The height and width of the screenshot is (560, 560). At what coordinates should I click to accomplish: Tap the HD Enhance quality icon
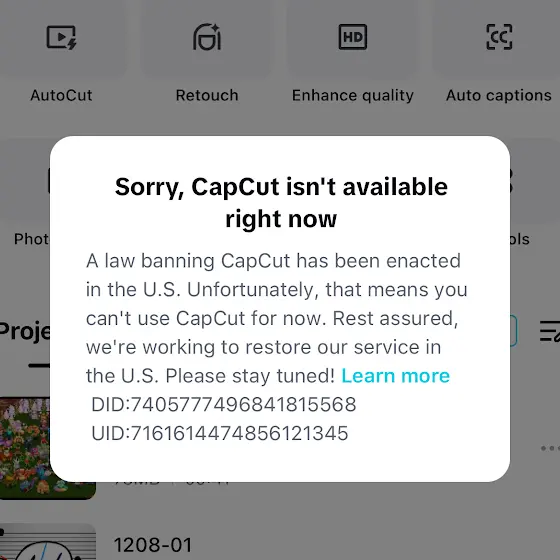point(353,37)
